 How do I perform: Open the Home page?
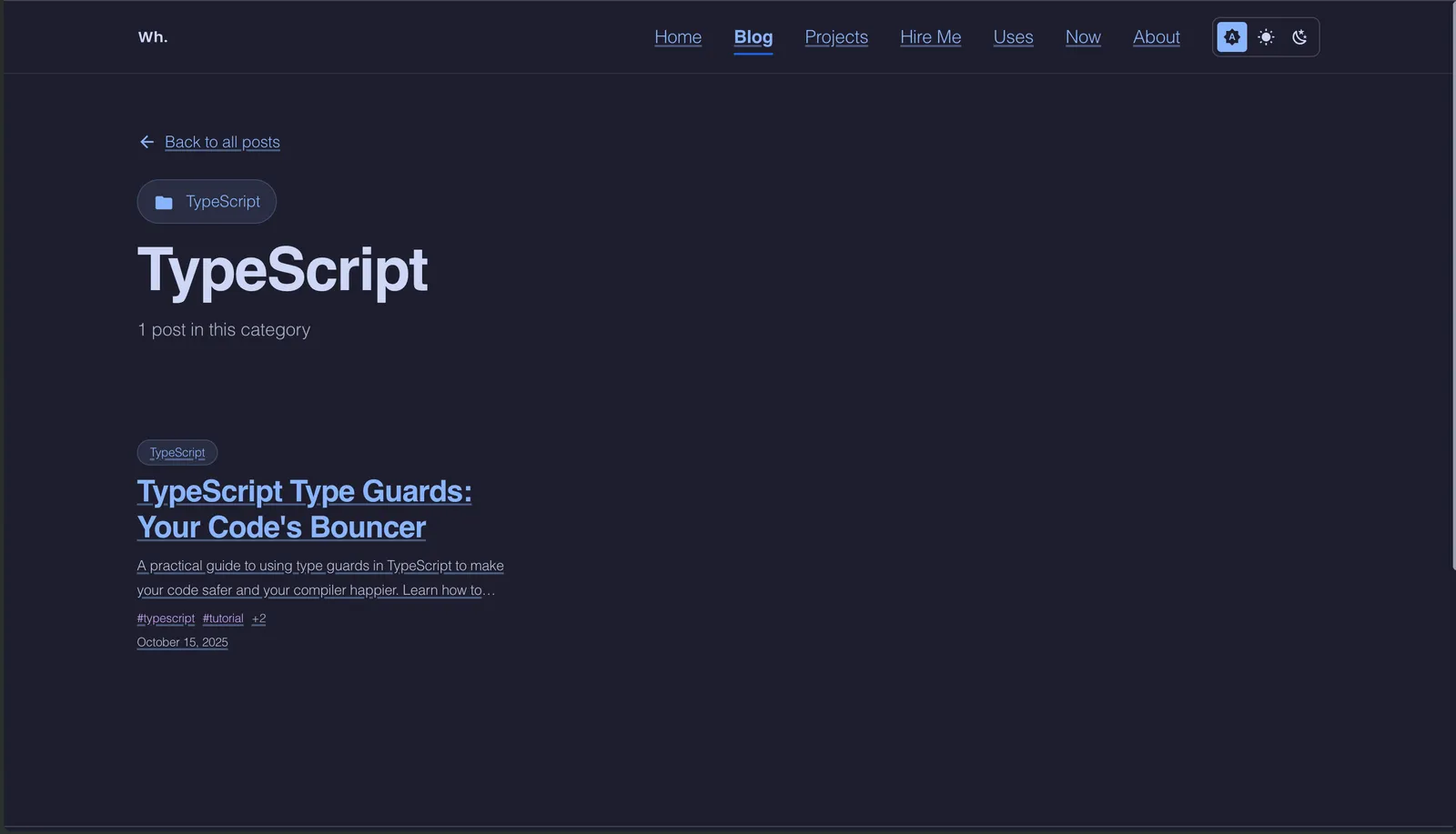coord(678,37)
